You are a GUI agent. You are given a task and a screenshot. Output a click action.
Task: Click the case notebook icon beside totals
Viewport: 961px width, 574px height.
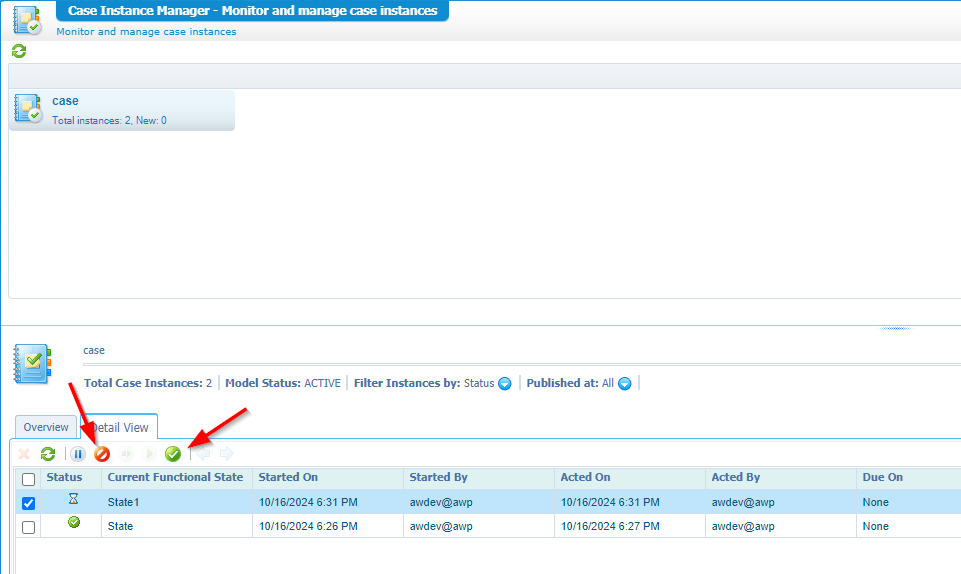pyautogui.click(x=32, y=364)
